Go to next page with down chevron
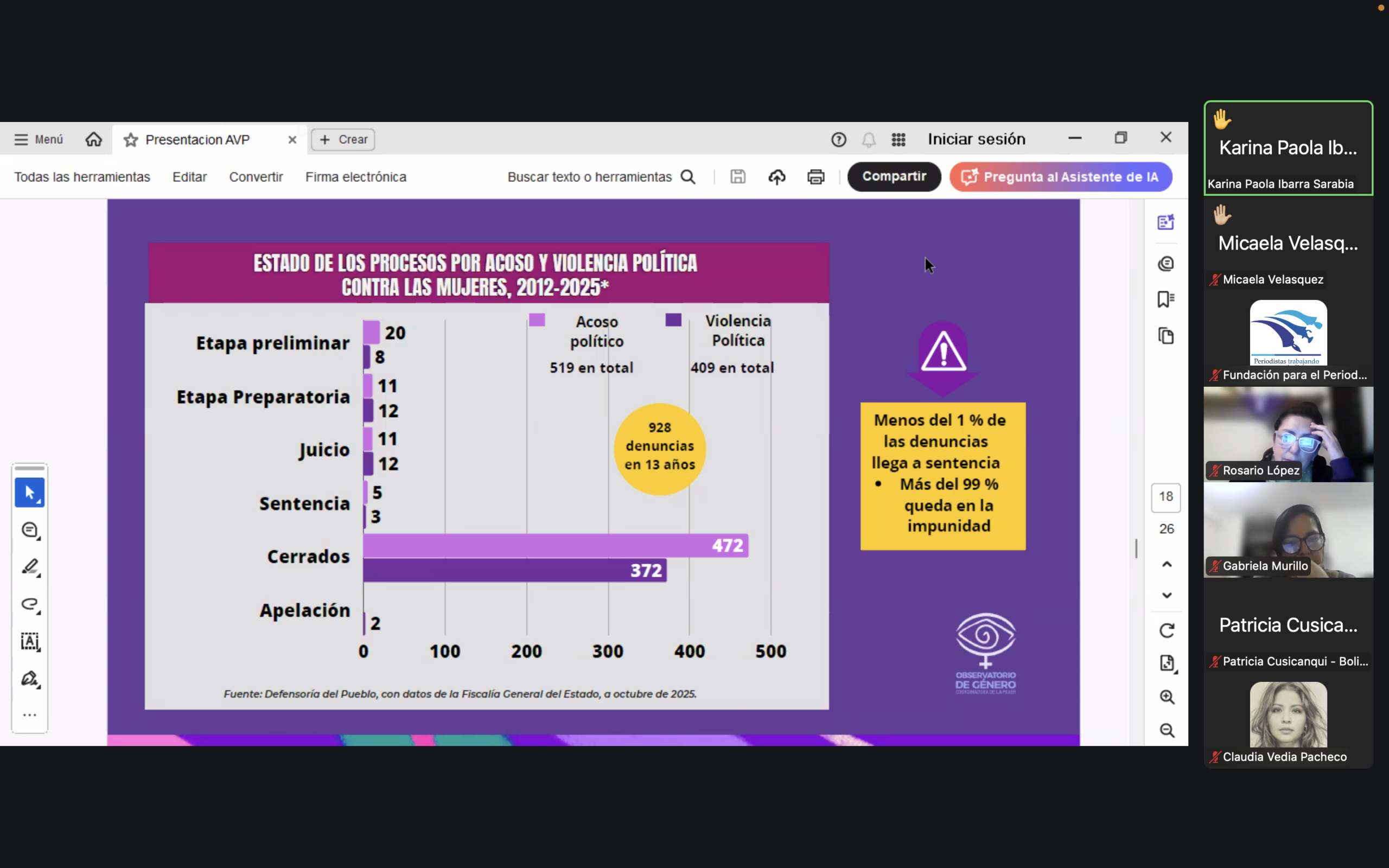This screenshot has height=868, width=1389. coord(1167,595)
